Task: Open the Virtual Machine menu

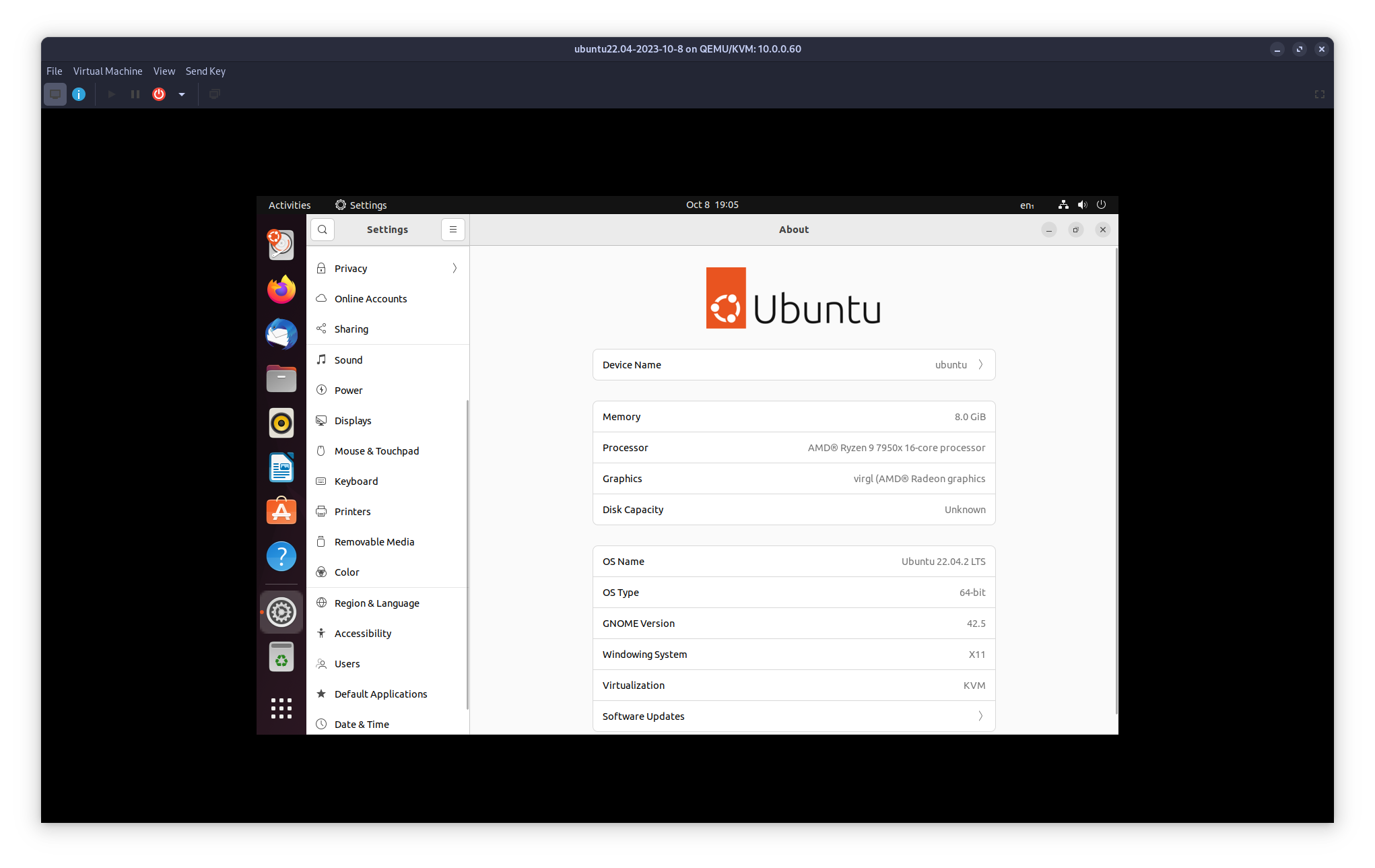Action: pos(108,71)
